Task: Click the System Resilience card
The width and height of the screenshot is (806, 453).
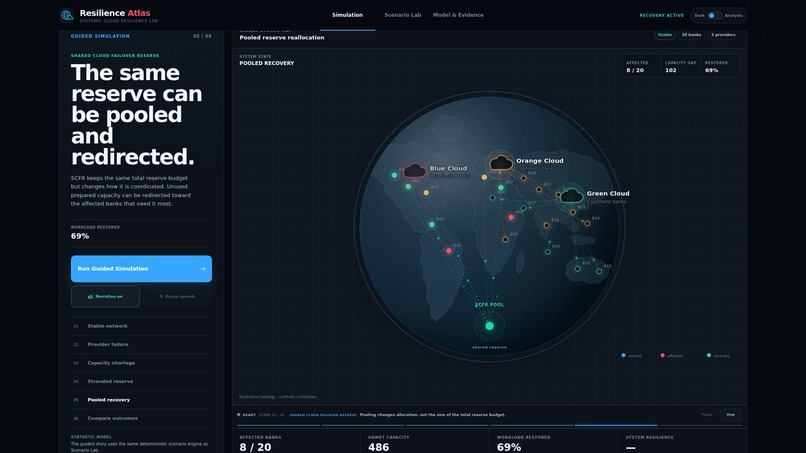Action: [682, 443]
